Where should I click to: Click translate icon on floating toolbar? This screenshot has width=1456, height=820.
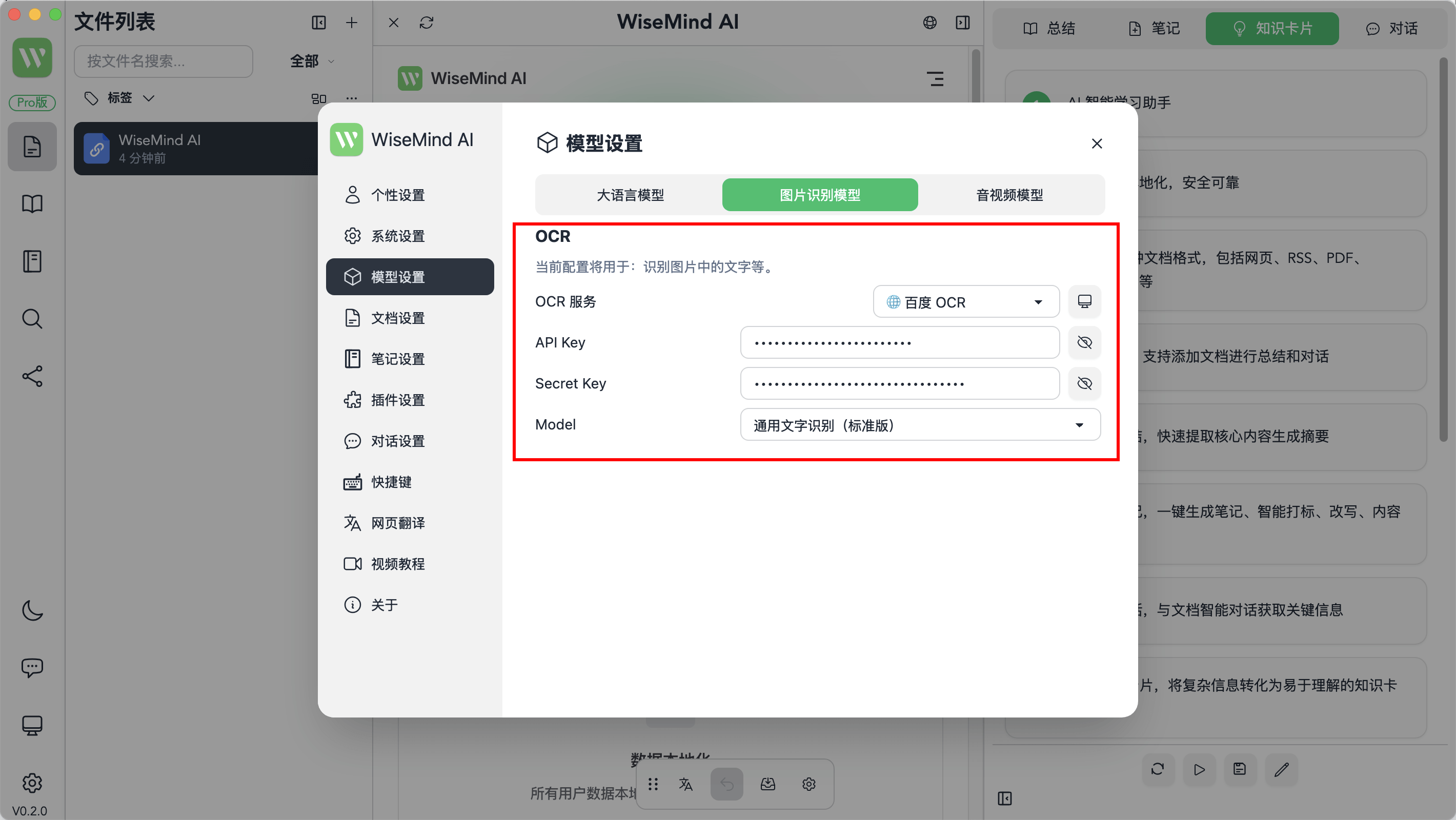(x=685, y=785)
